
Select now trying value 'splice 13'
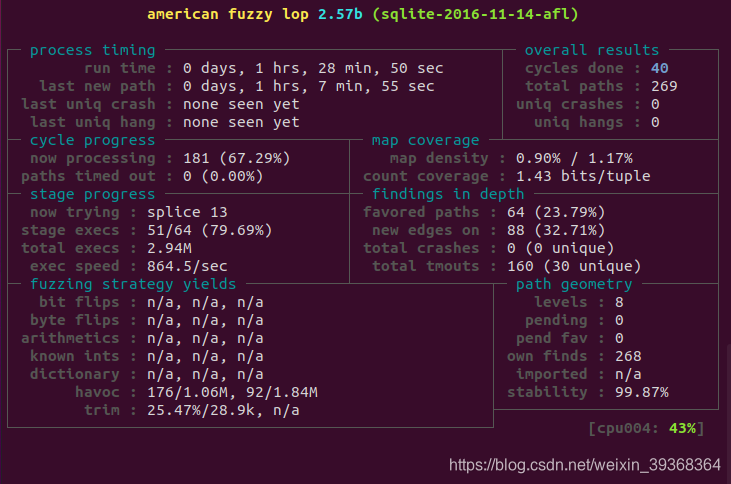point(187,213)
